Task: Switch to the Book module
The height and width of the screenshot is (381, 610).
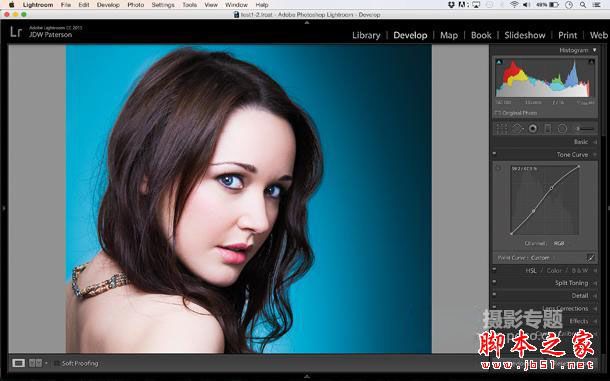Action: point(481,35)
